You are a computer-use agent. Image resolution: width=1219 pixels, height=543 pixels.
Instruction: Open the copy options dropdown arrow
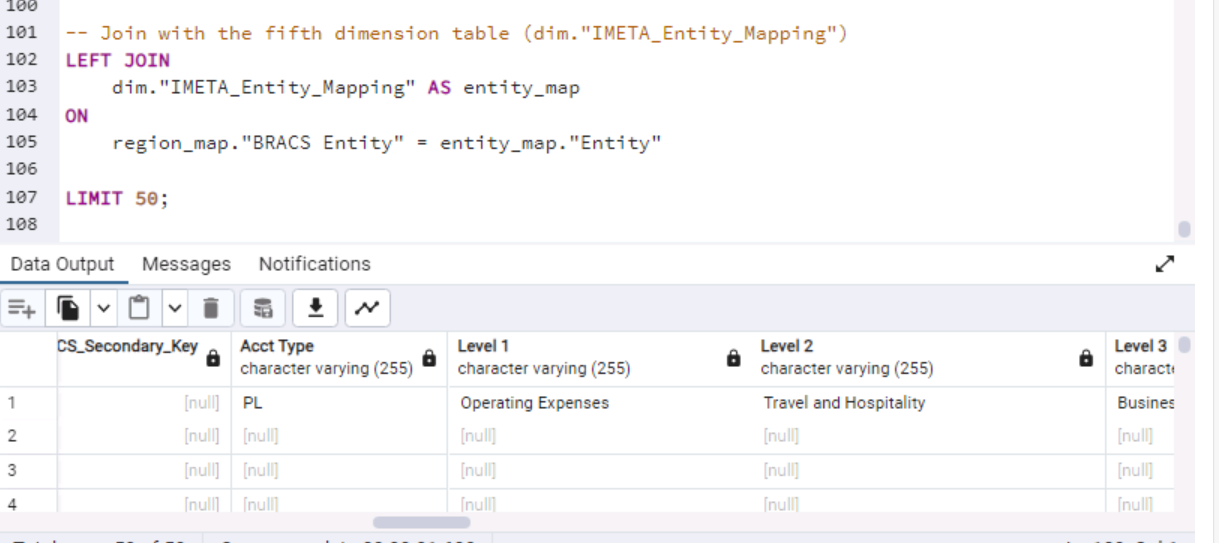click(x=104, y=308)
